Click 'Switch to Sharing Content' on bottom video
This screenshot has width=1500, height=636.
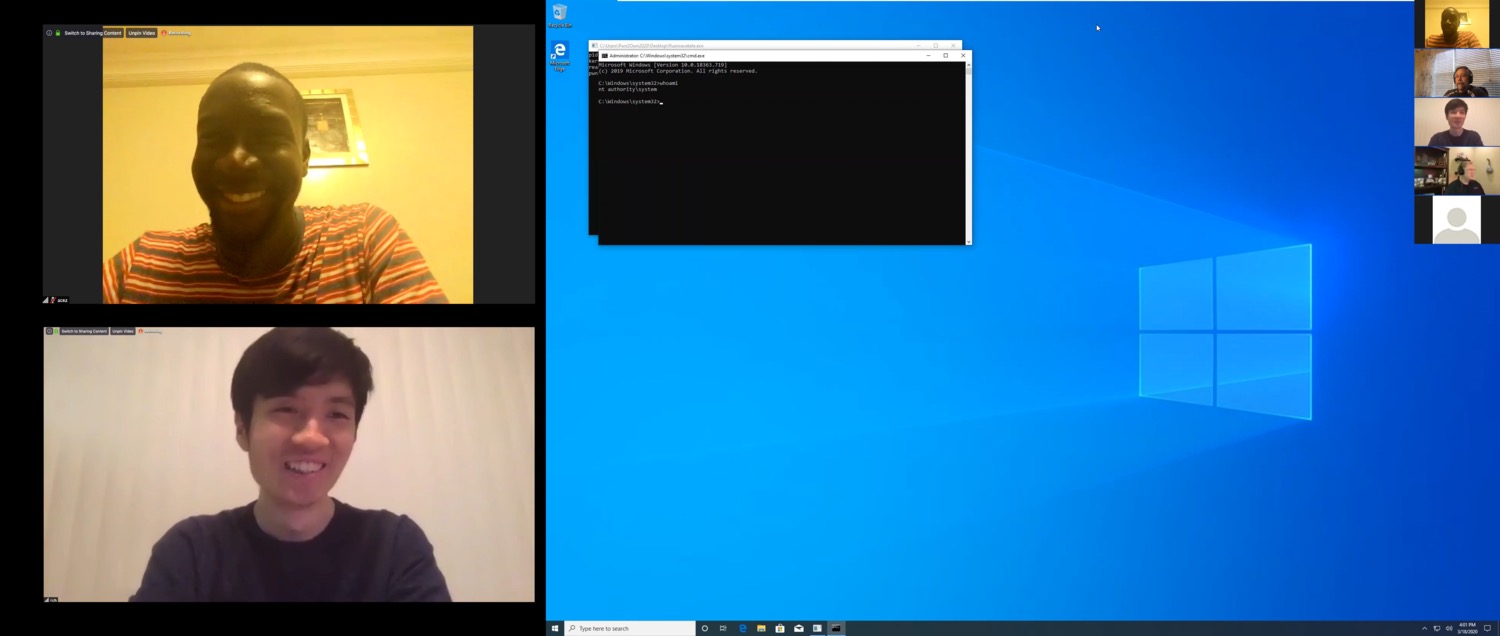[84, 331]
